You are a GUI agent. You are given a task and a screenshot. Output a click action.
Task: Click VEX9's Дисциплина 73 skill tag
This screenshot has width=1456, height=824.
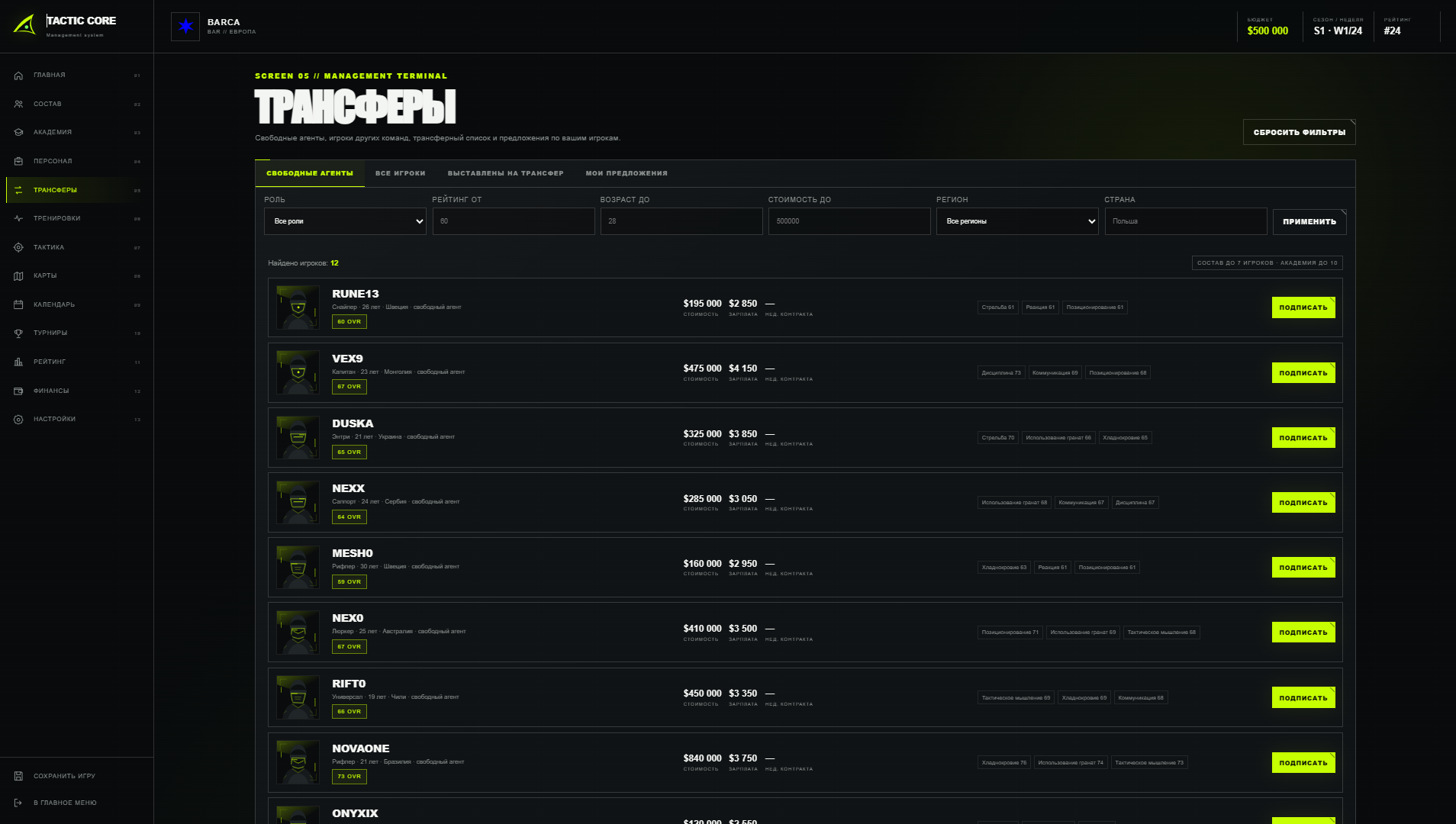click(1001, 373)
